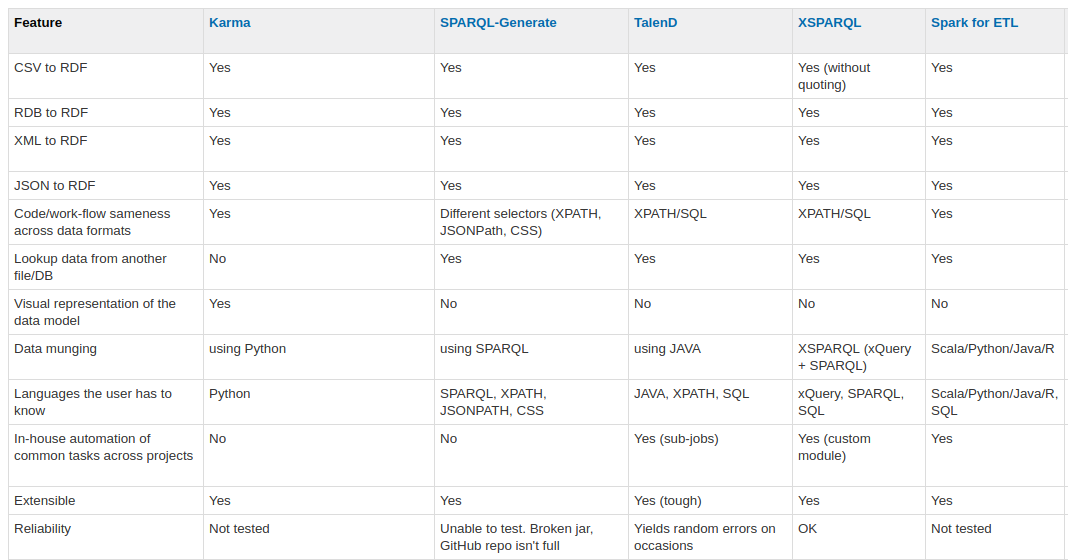Click the SPARQL-Generate header link
The width and height of the screenshot is (1068, 560).
(x=498, y=23)
